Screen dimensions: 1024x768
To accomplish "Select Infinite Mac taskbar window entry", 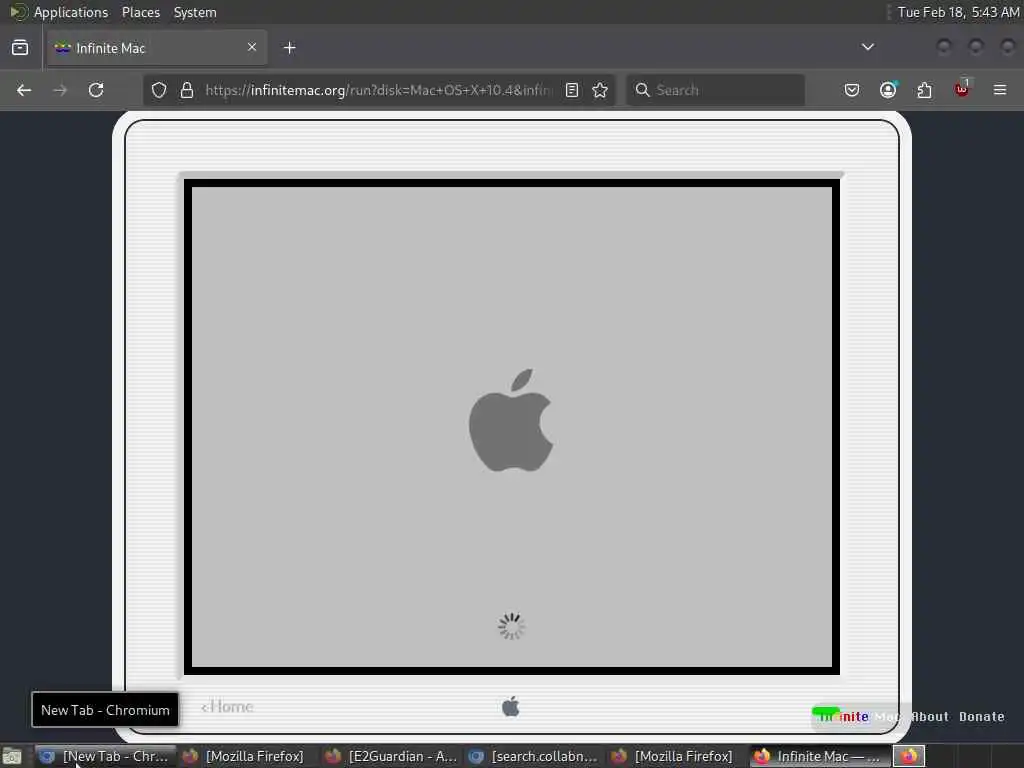I will pyautogui.click(x=820, y=756).
